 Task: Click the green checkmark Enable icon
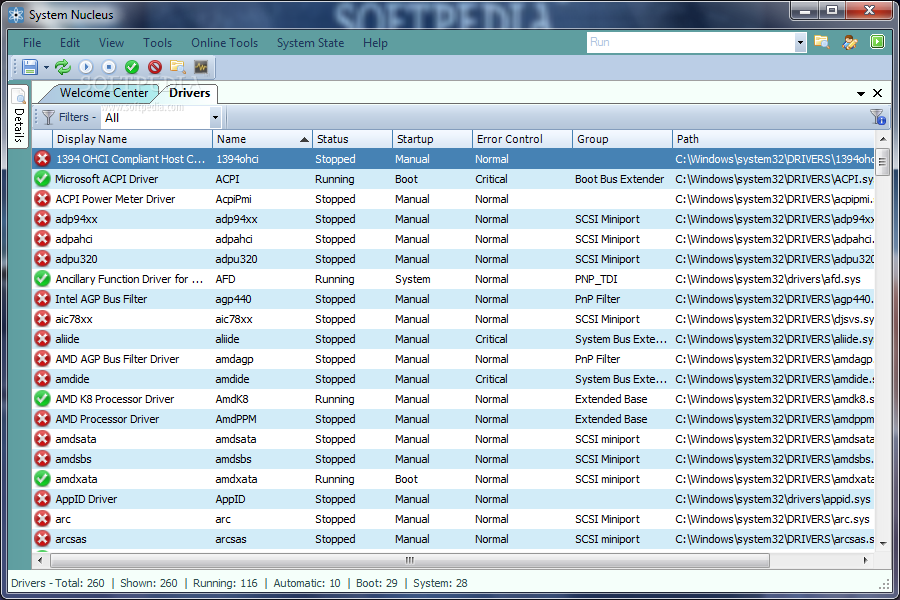pyautogui.click(x=132, y=67)
